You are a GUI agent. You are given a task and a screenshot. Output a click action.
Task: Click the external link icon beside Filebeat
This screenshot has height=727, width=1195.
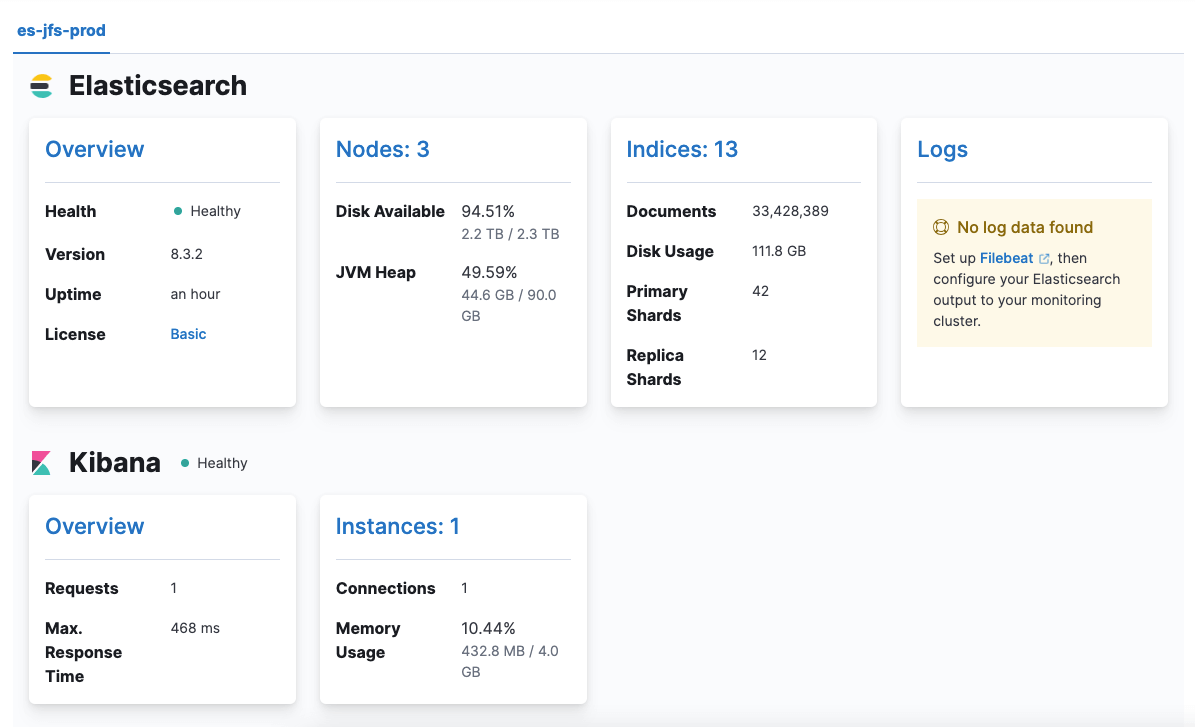click(x=1044, y=259)
